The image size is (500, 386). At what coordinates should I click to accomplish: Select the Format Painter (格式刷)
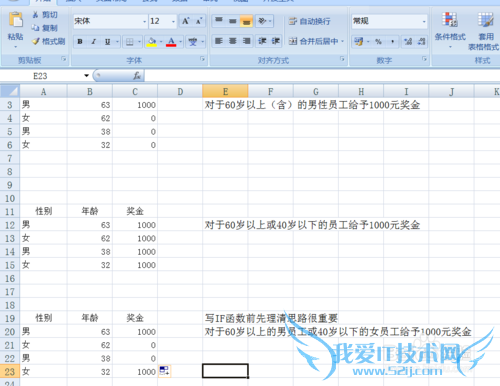pos(49,41)
